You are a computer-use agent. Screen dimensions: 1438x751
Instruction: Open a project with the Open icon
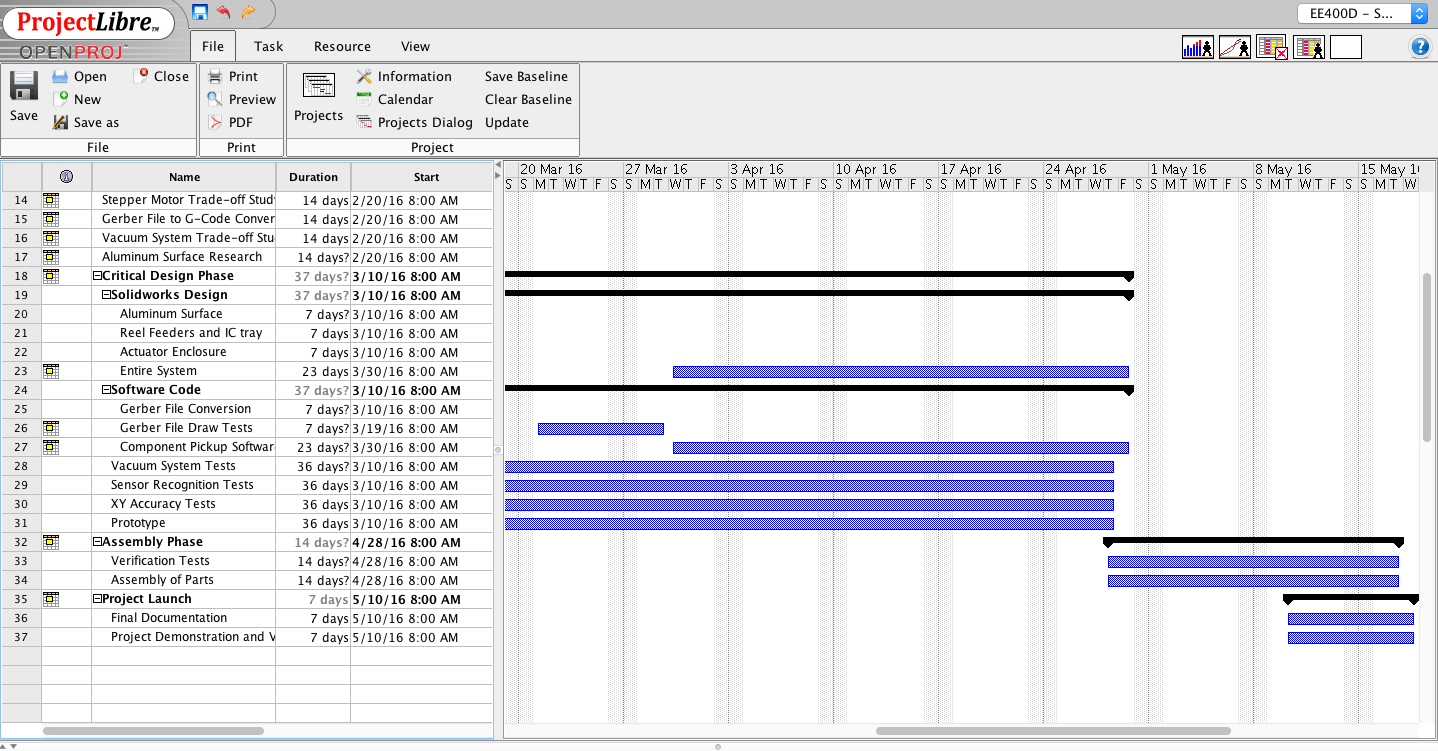click(x=60, y=77)
